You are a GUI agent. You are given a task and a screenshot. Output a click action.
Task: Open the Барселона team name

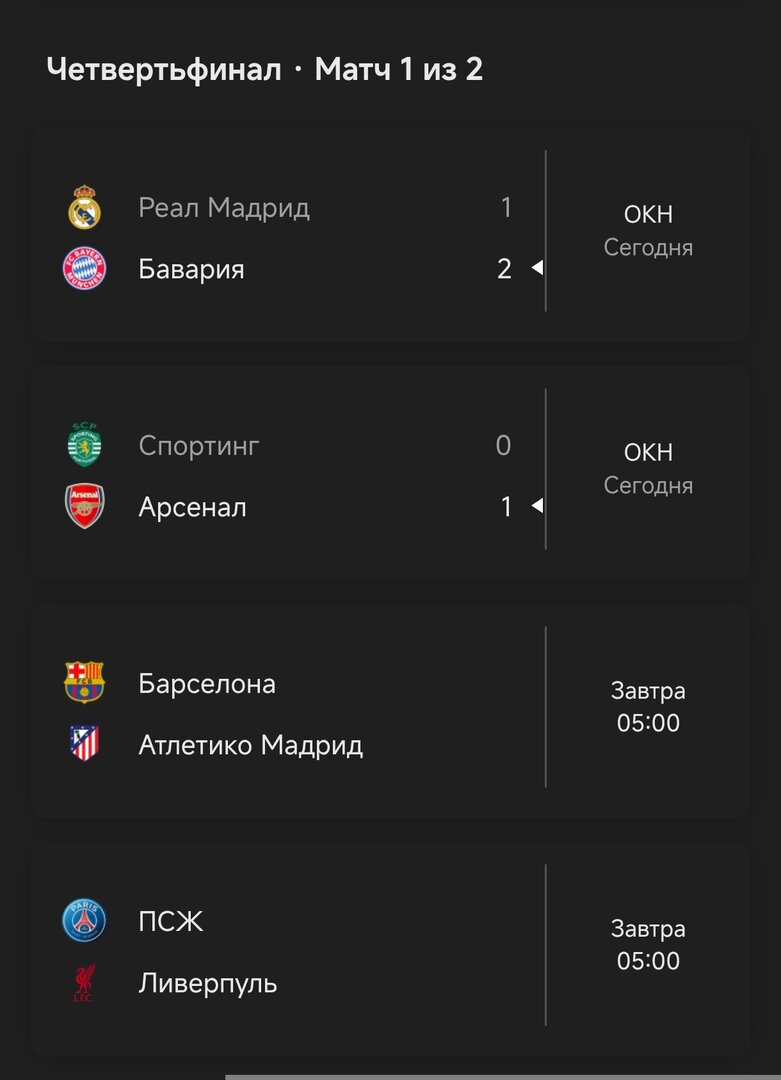coord(207,684)
